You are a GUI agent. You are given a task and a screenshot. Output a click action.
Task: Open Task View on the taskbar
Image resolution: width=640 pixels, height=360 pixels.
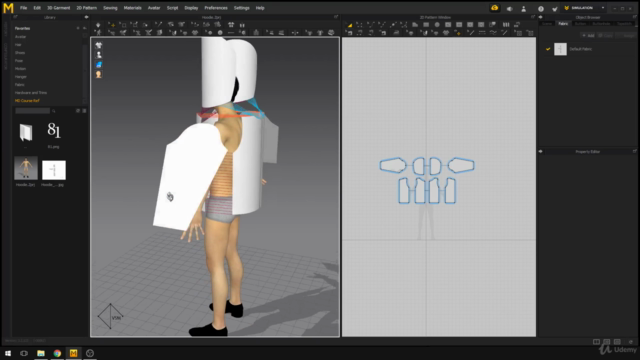[24, 353]
